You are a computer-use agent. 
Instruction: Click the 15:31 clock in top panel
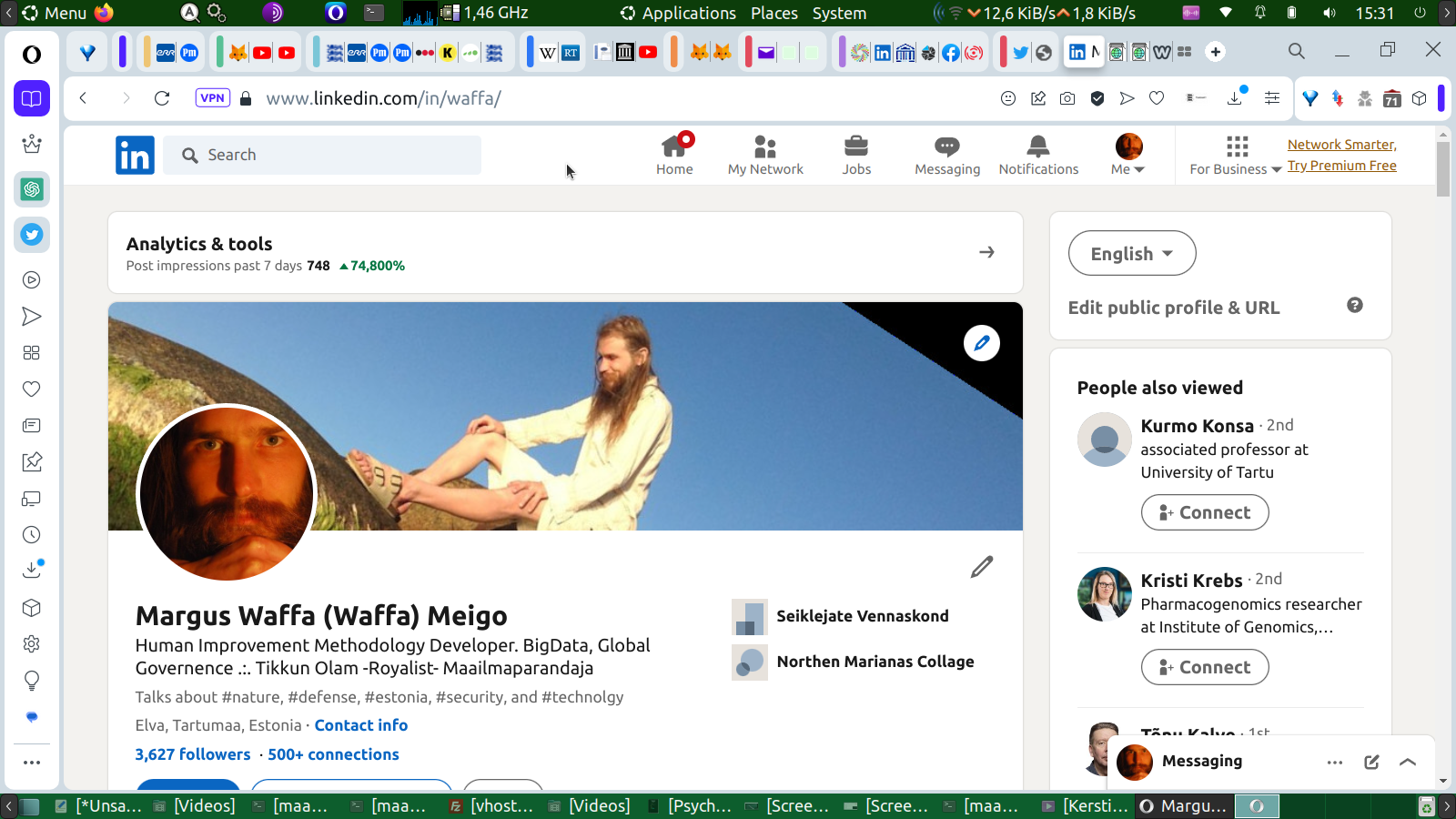point(1374,13)
